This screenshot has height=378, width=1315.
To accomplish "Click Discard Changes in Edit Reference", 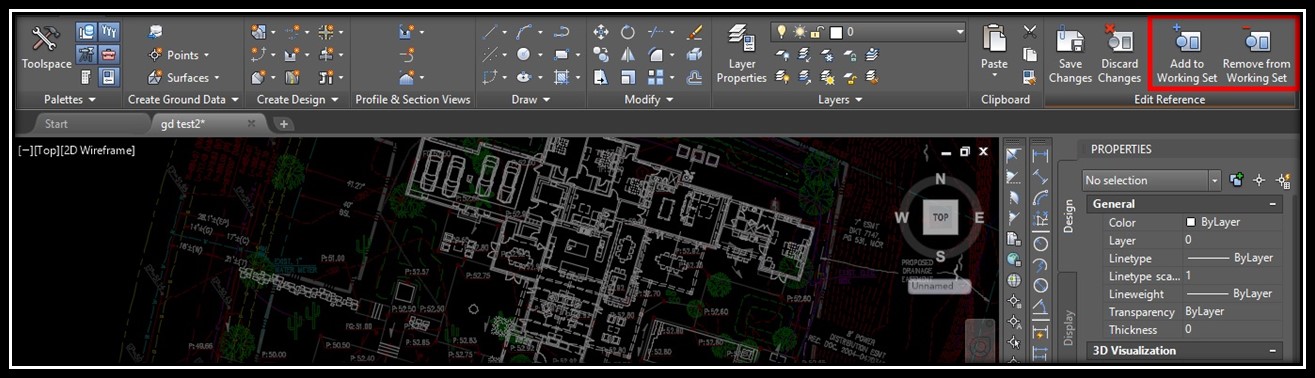I will [1119, 55].
